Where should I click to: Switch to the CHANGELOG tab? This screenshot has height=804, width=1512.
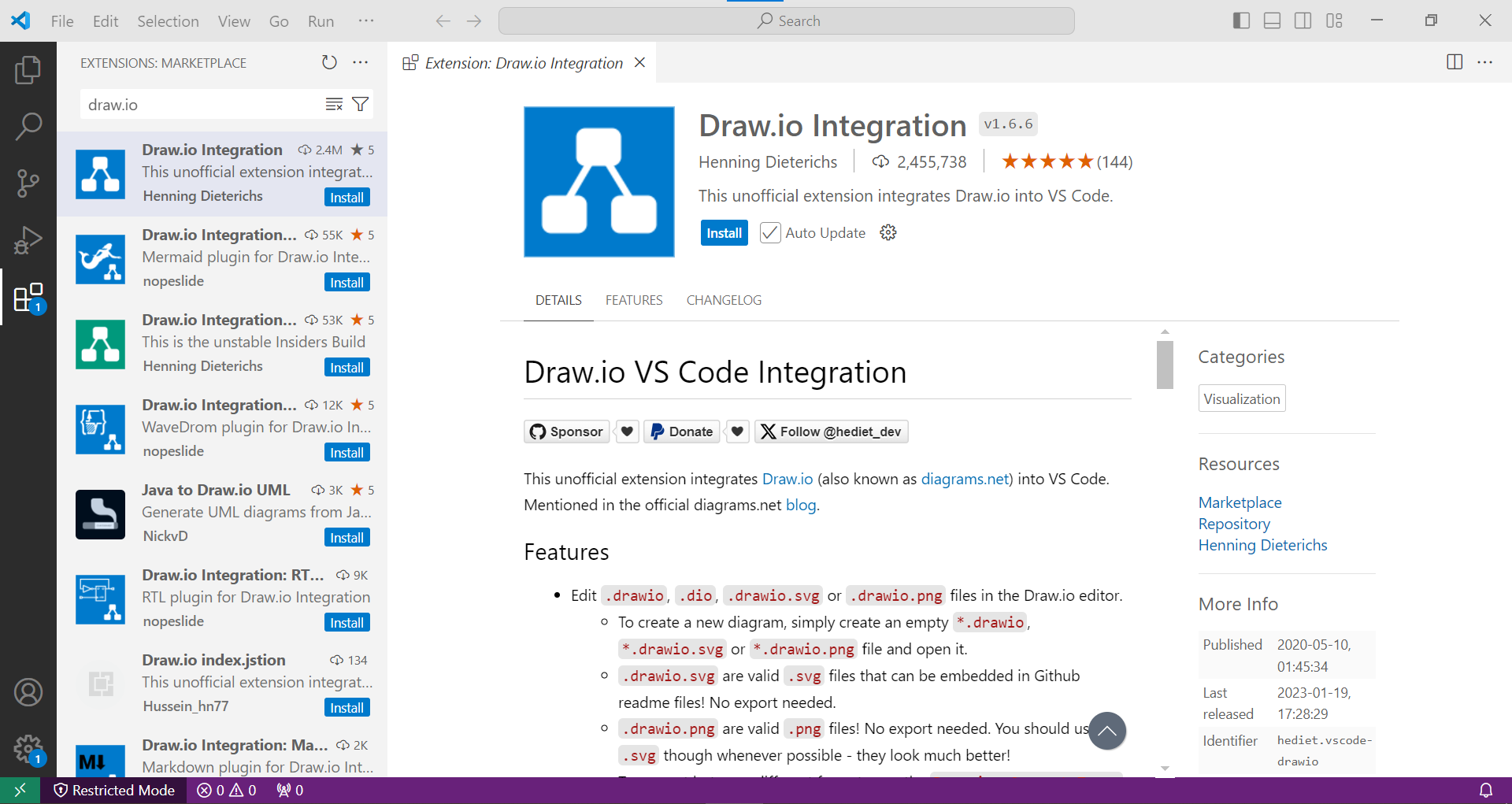pyautogui.click(x=724, y=300)
